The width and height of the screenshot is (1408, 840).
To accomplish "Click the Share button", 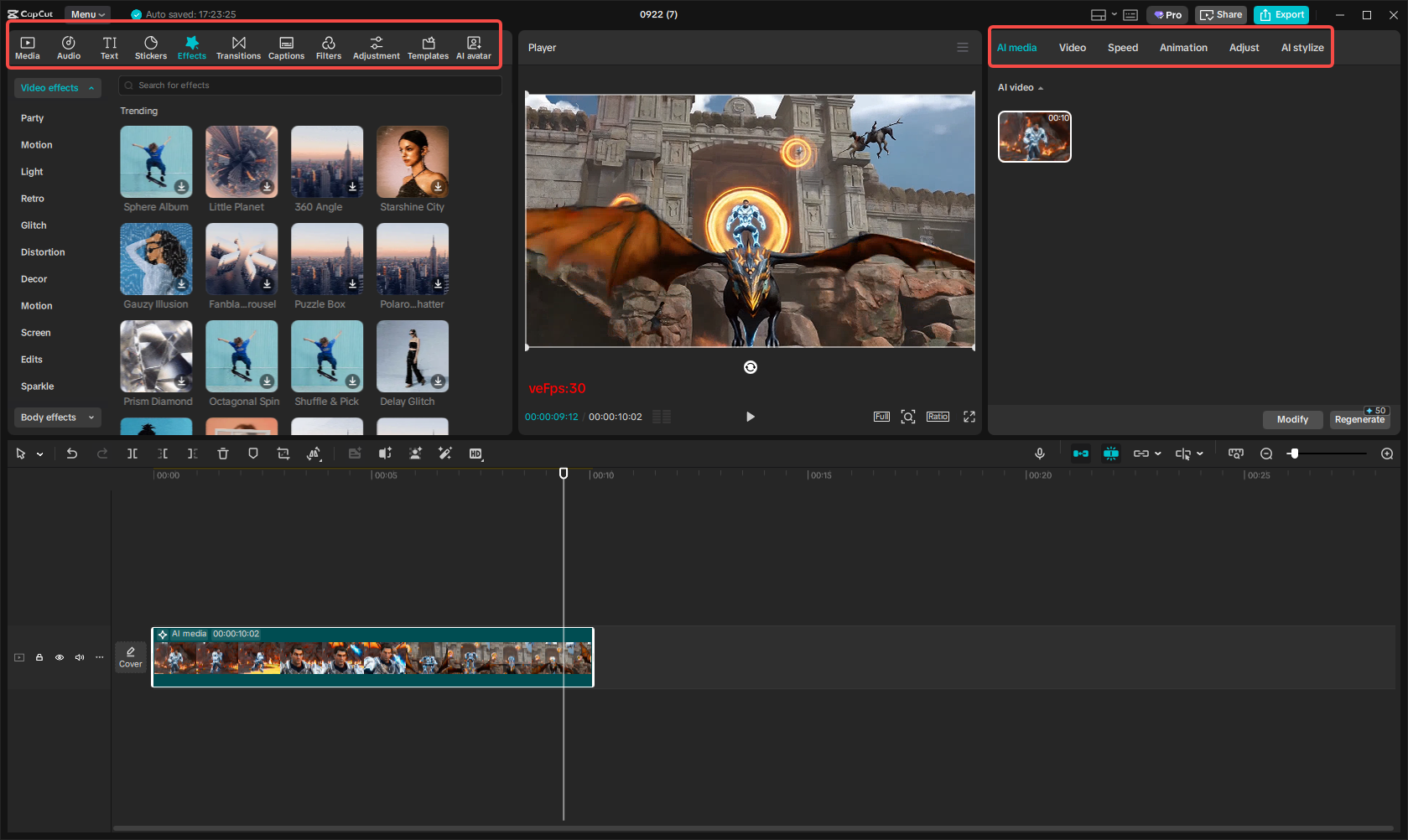I will [1221, 14].
